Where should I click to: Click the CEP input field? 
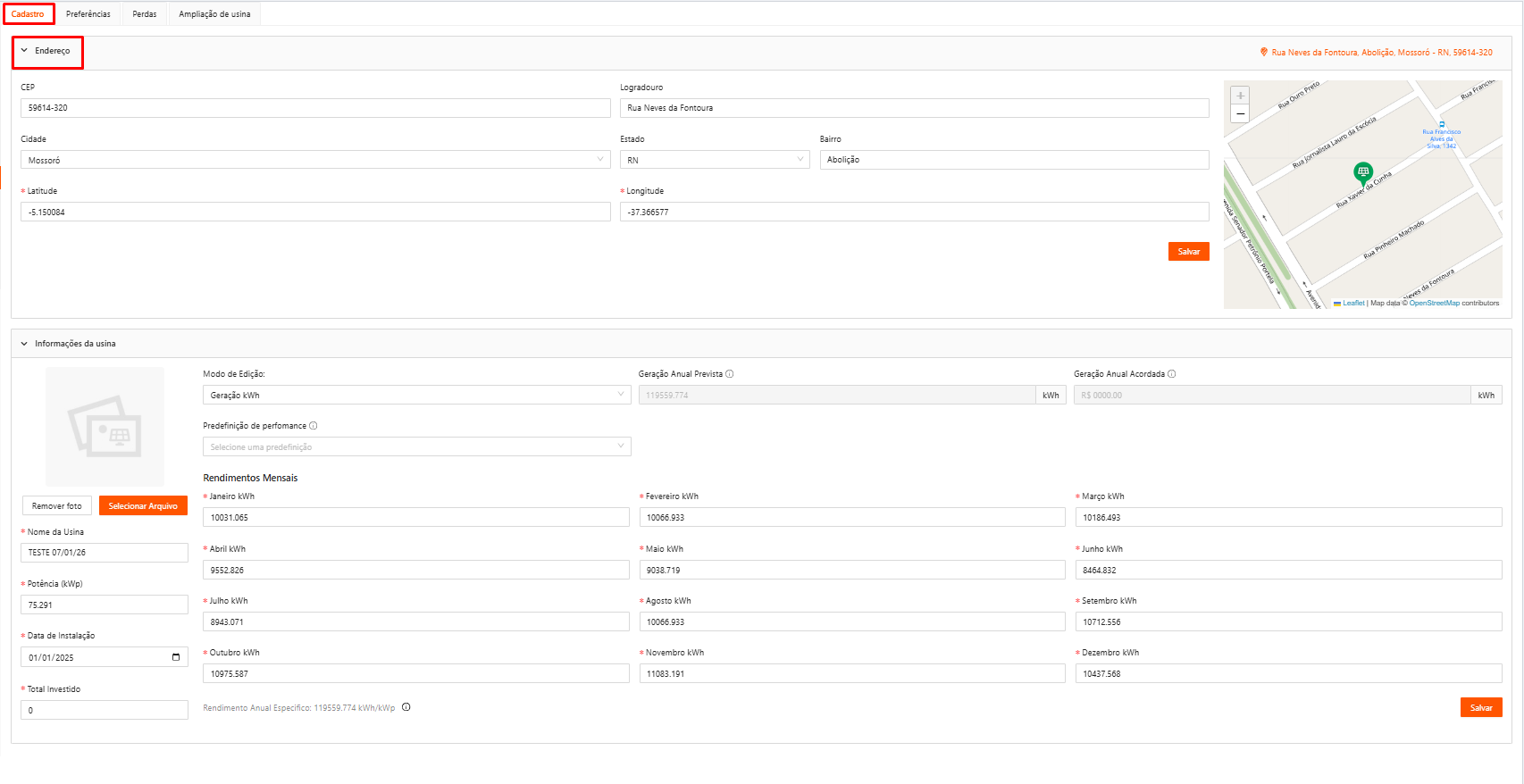click(315, 108)
